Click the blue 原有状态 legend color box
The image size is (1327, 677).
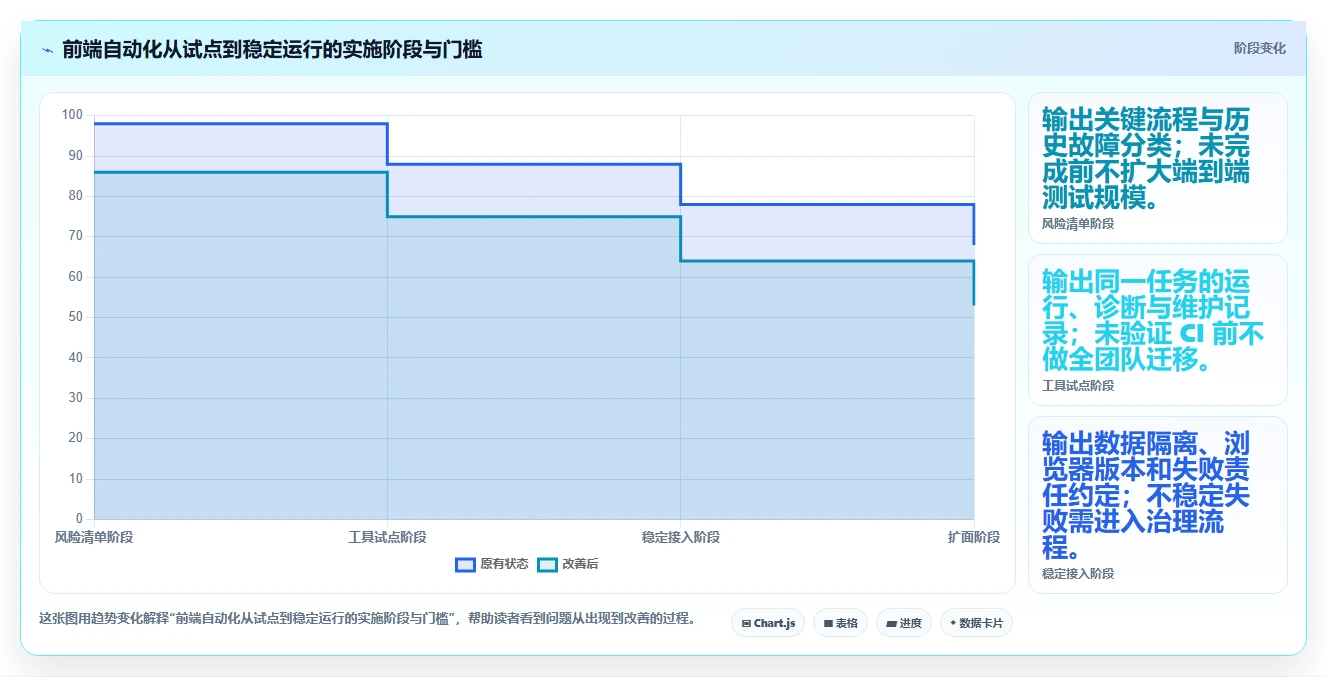click(x=465, y=564)
